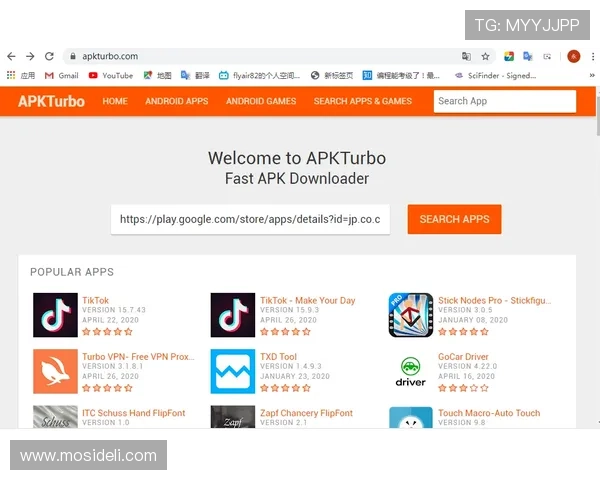Click the browser reload button
The width and height of the screenshot is (600, 480).
pos(48,57)
